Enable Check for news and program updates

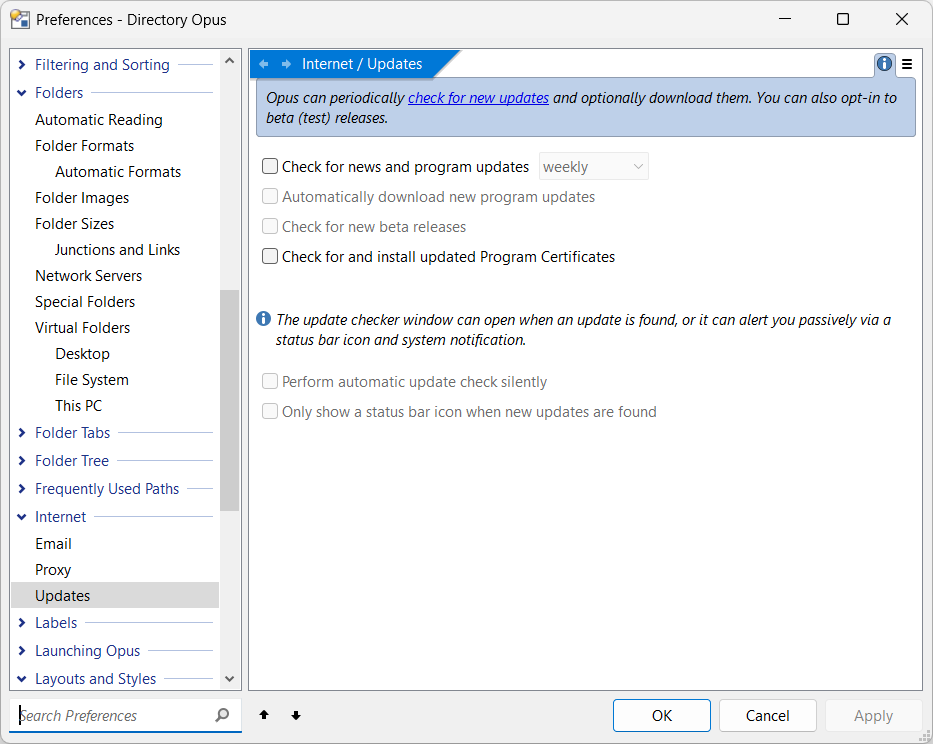point(270,166)
